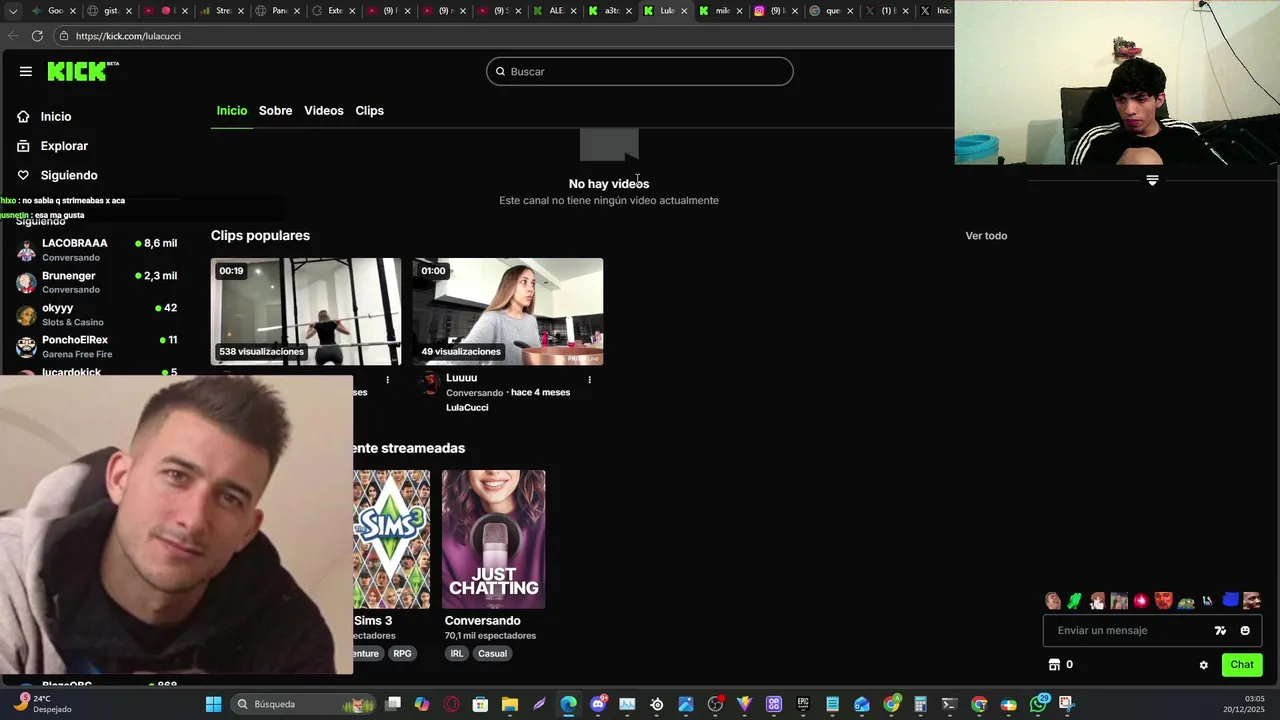Open The Sims 3 category cover
The height and width of the screenshot is (720, 1280).
[x=391, y=539]
